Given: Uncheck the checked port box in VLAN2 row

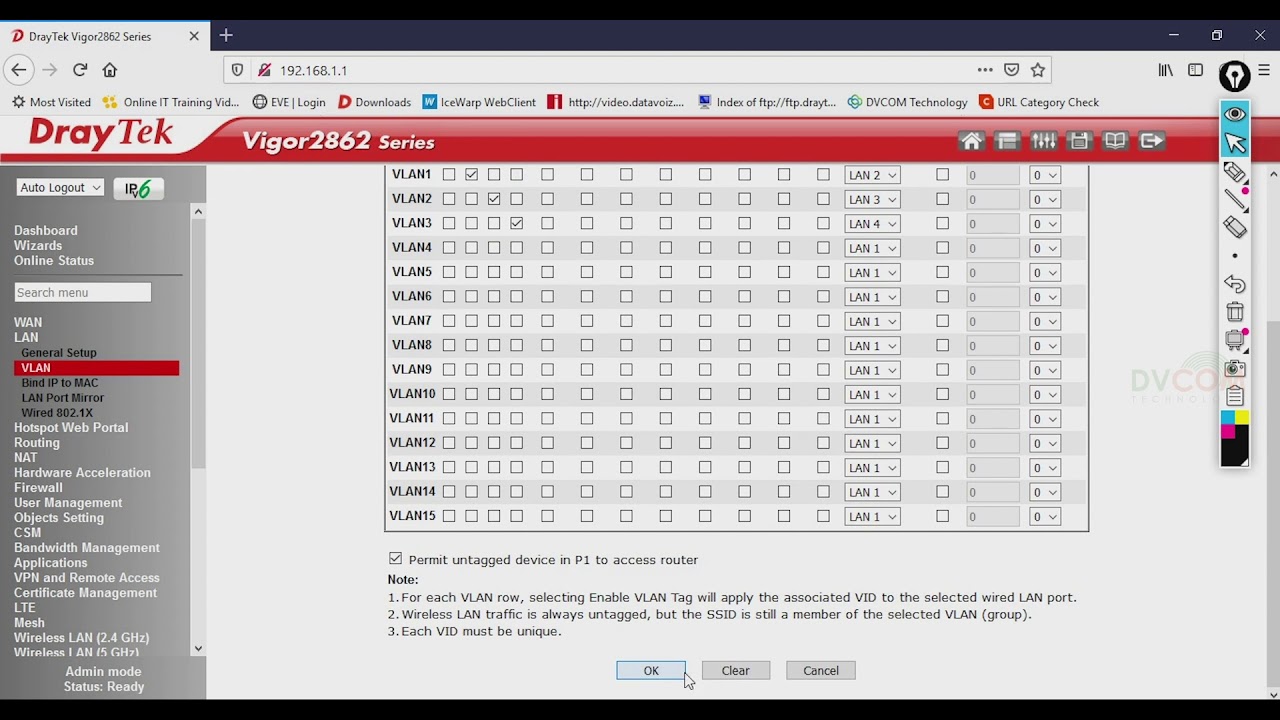Looking at the screenshot, I should [494, 199].
